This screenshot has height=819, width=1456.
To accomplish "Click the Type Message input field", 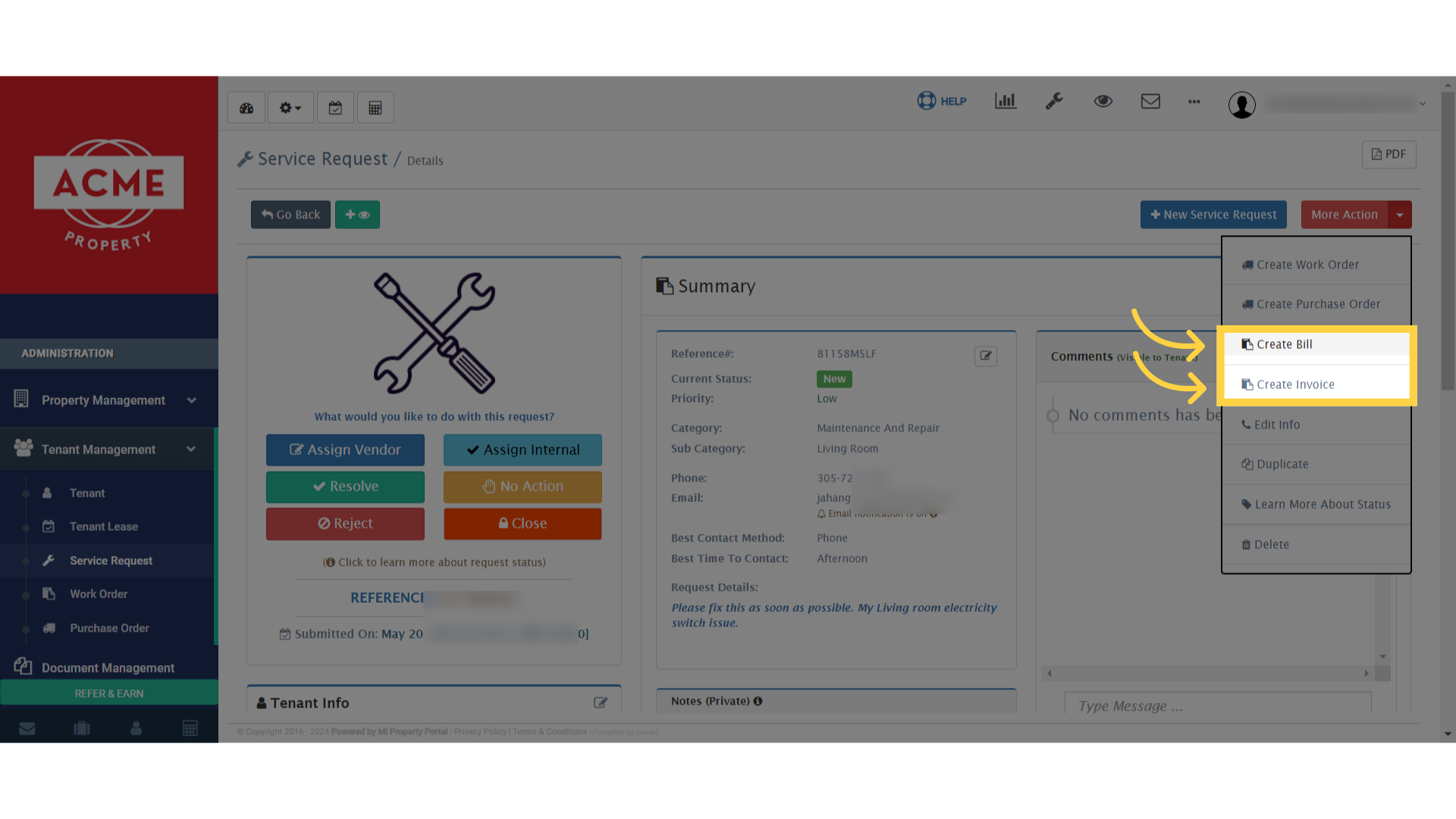I will click(x=1217, y=705).
